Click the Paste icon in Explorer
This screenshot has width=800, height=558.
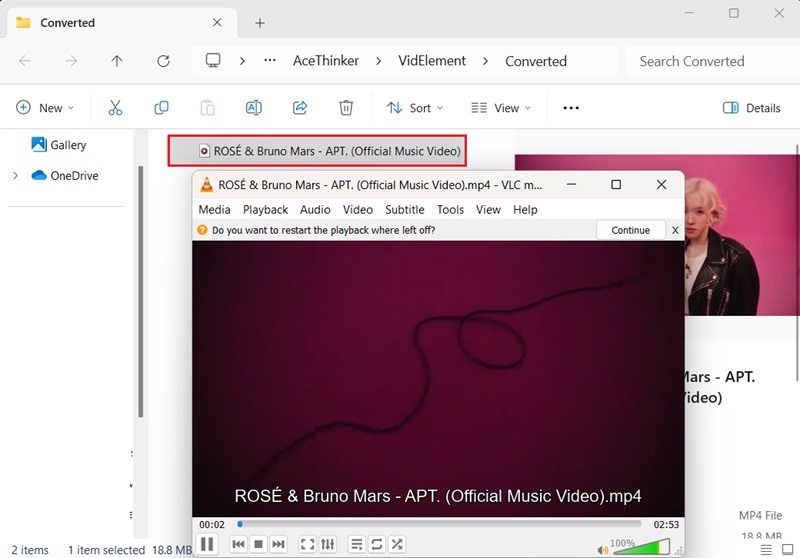[208, 108]
